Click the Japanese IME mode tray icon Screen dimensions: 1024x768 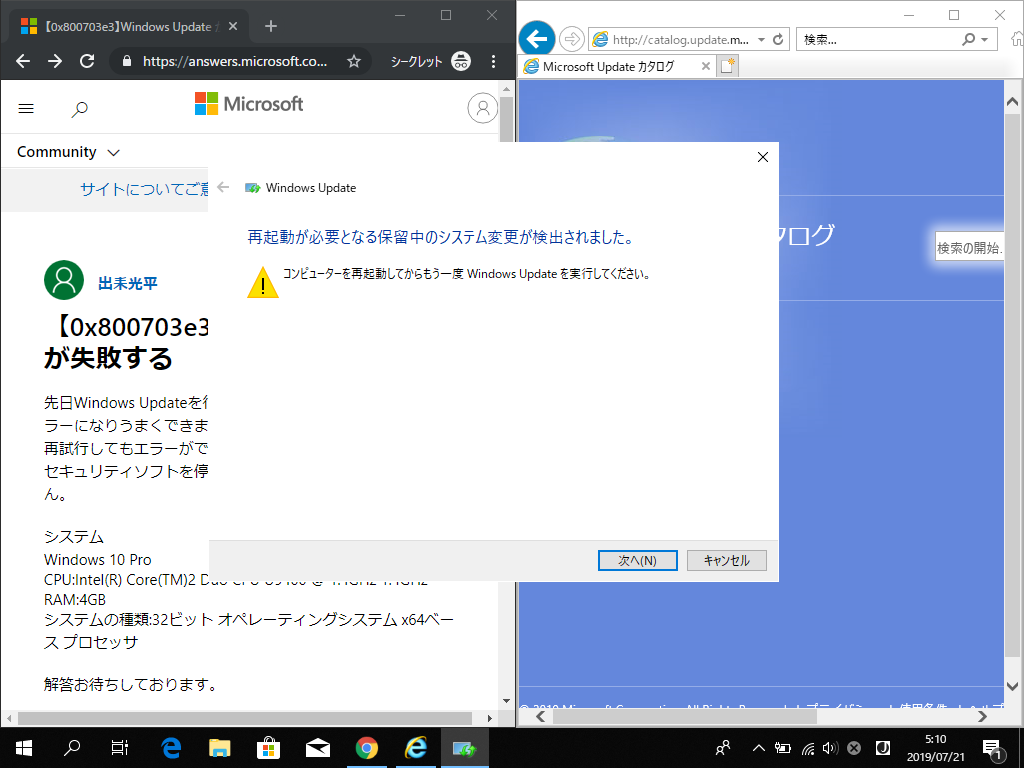882,748
